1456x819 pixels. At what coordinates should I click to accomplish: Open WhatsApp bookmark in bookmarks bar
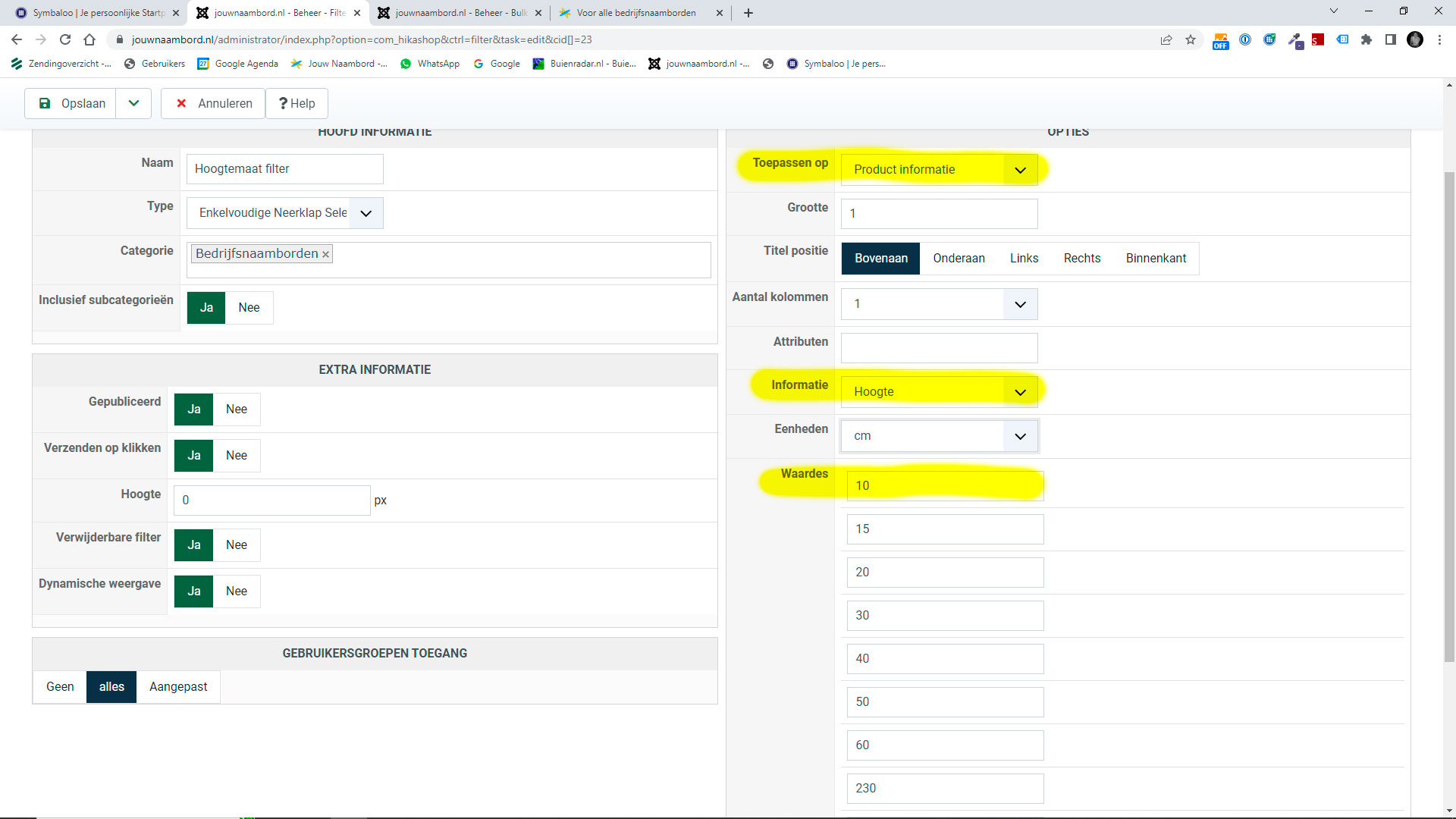(430, 64)
